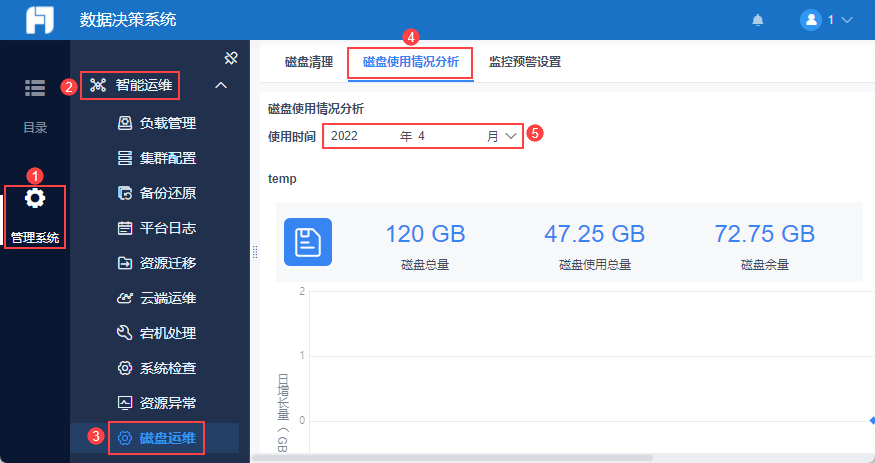Click the 宕机处理 wrench icon
This screenshot has height=463, width=875.
[x=125, y=333]
